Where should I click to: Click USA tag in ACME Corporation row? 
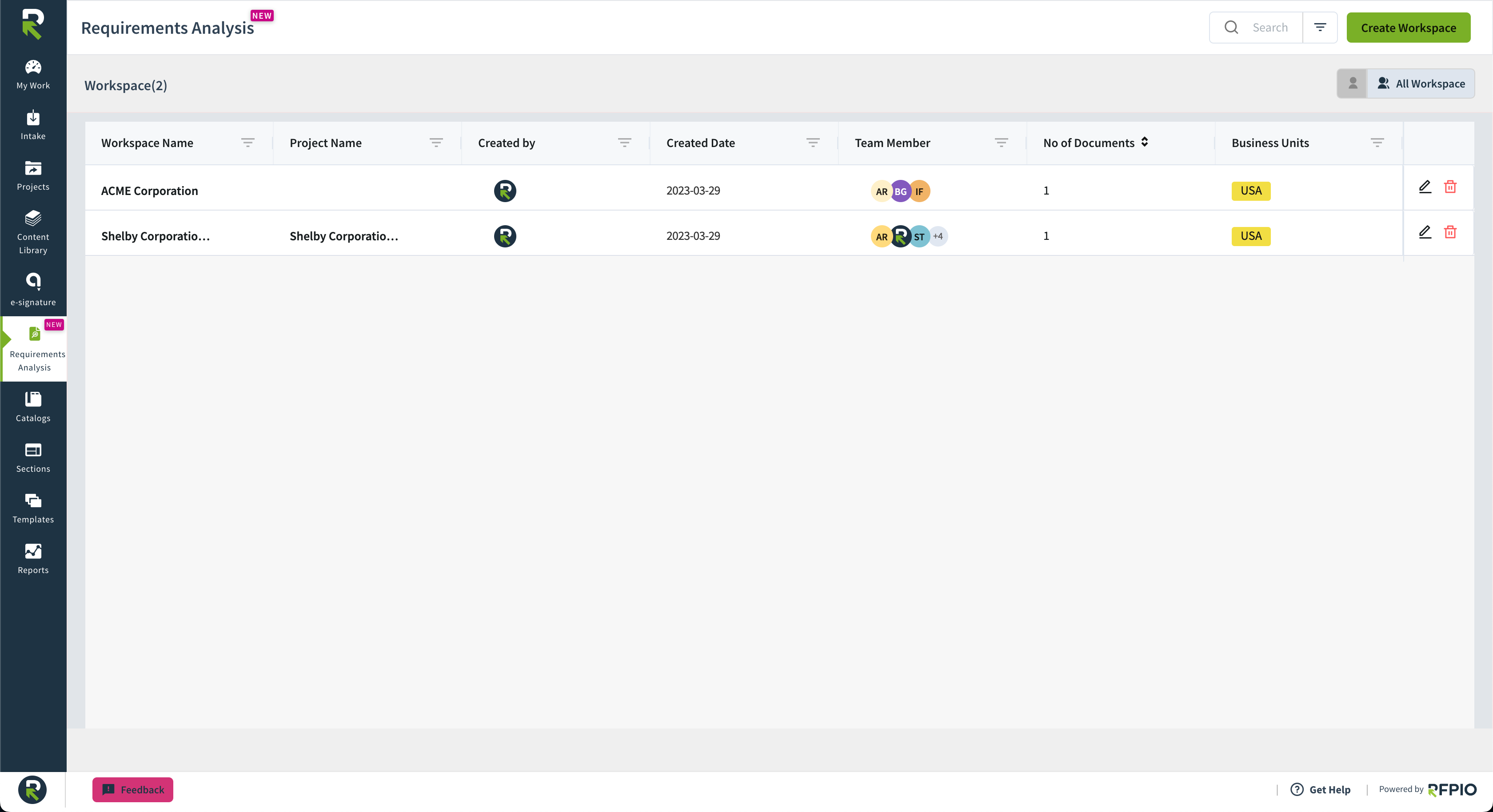click(x=1251, y=191)
